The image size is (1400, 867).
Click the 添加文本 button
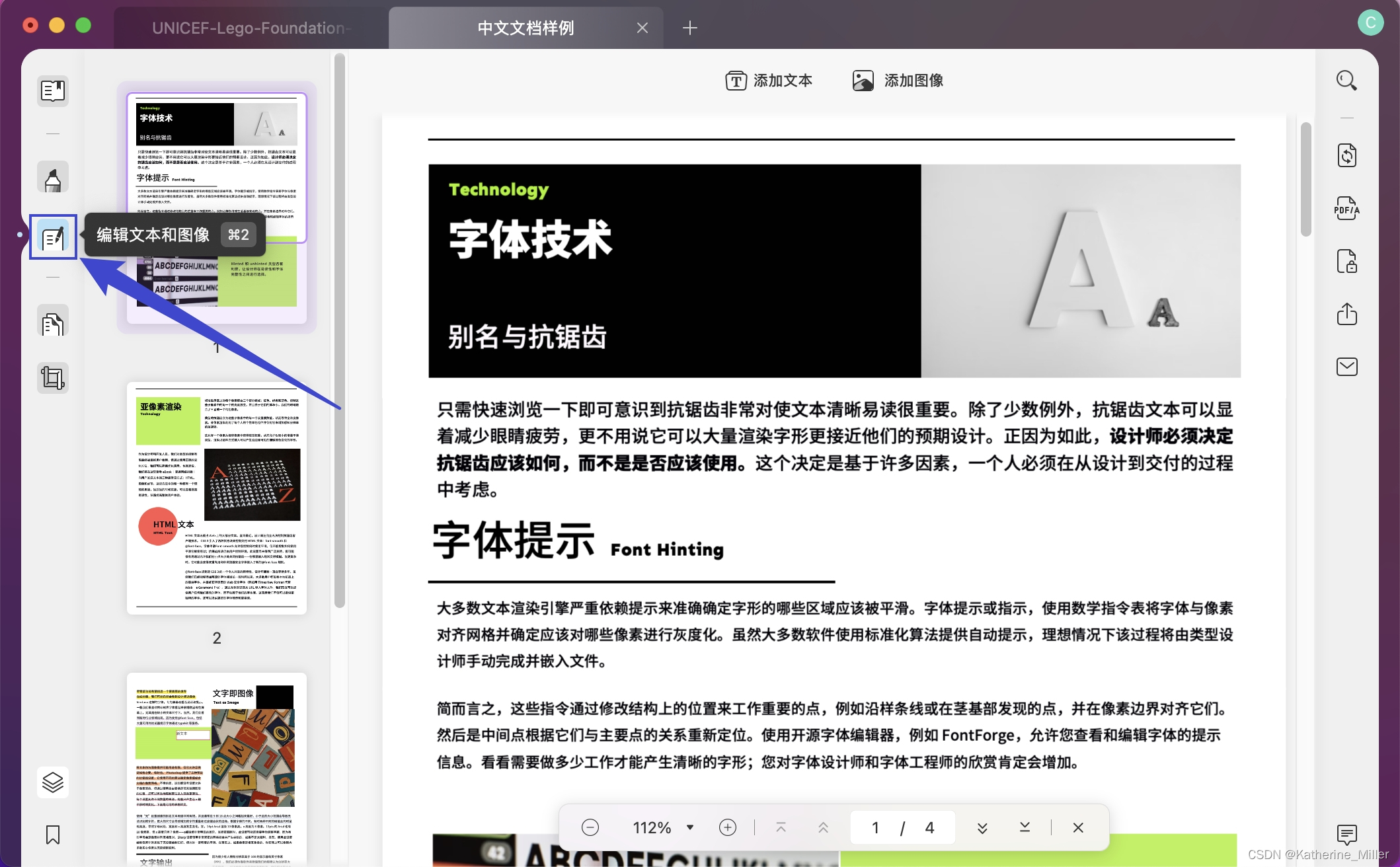tap(769, 81)
